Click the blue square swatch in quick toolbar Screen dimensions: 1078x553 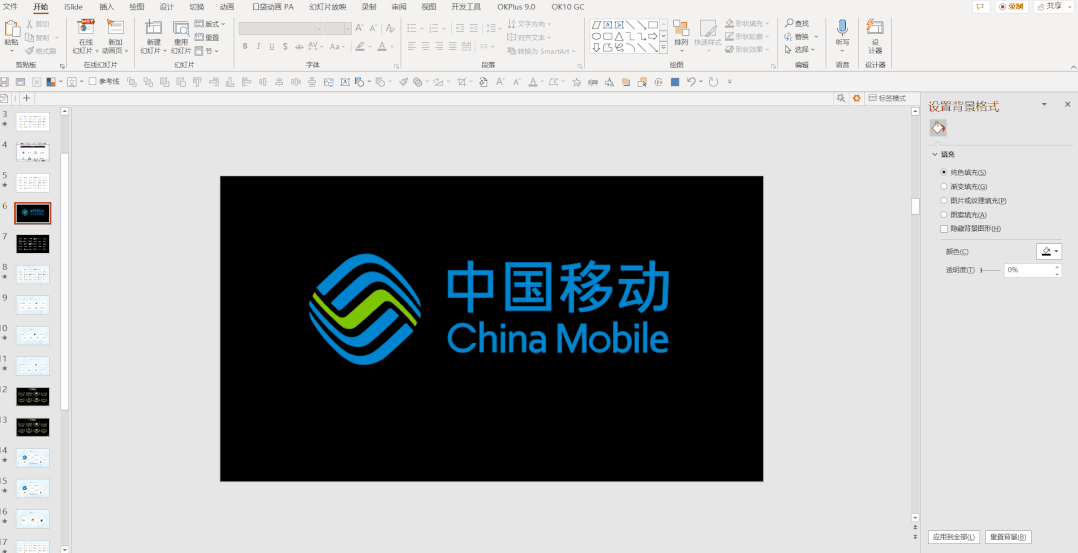click(x=675, y=82)
